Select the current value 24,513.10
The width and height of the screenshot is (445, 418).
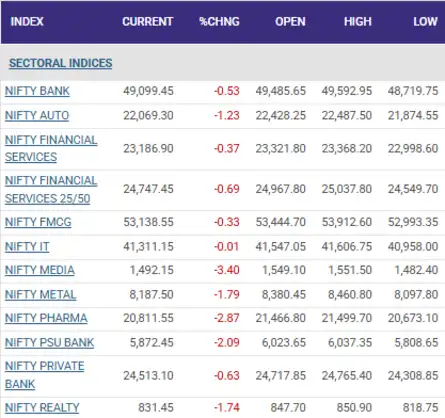click(x=148, y=376)
